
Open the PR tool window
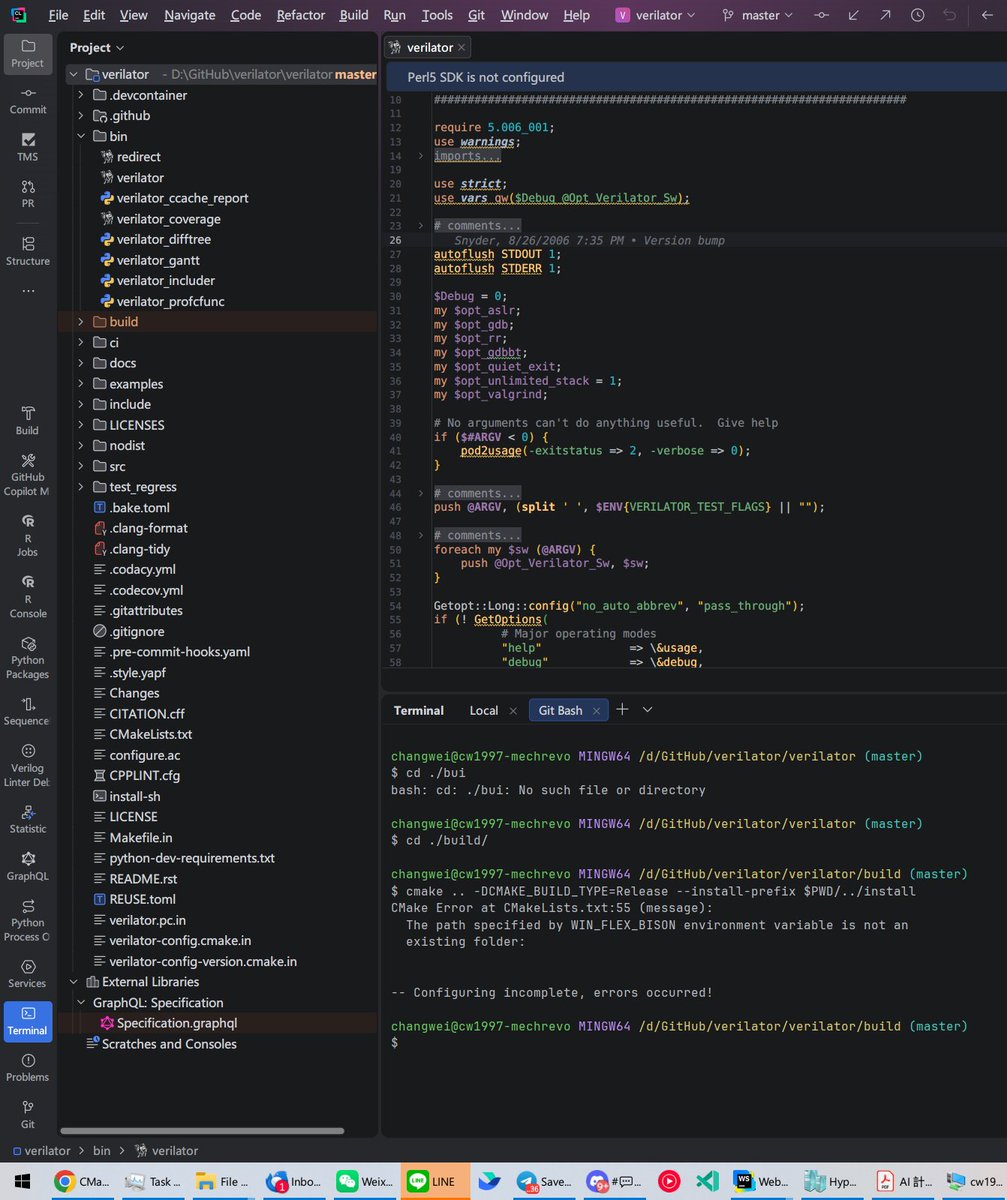tap(28, 194)
